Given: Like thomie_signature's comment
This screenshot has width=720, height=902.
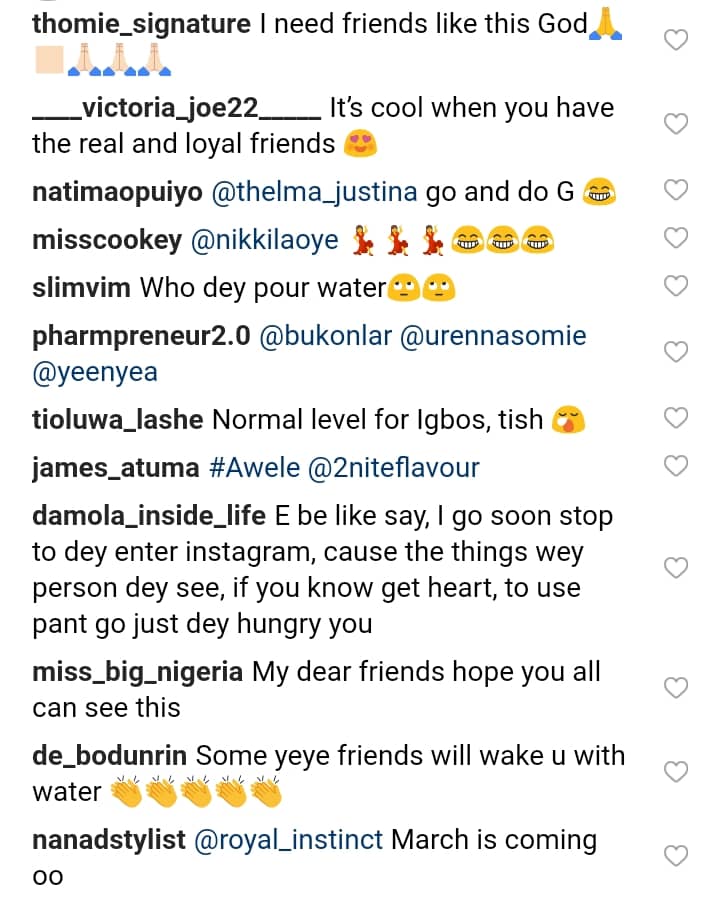Looking at the screenshot, I should click(677, 40).
